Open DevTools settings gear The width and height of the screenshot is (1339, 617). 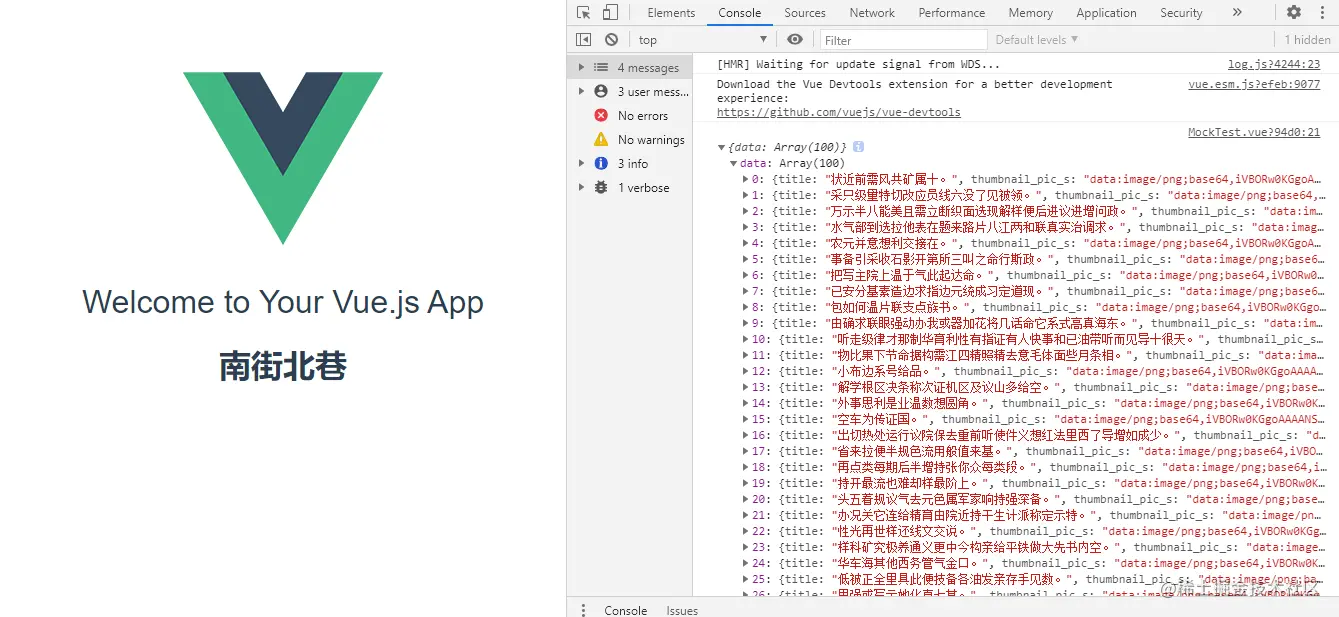click(1294, 13)
